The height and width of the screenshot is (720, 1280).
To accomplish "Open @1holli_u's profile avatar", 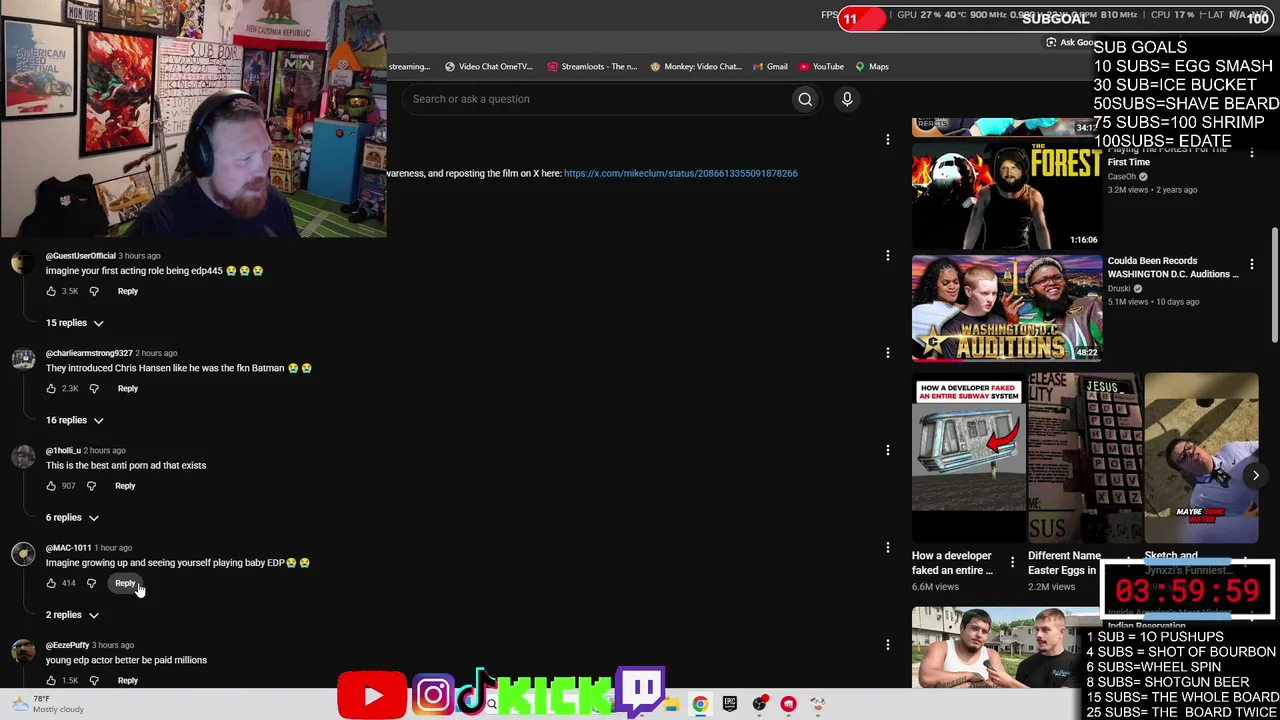I will 22,458.
